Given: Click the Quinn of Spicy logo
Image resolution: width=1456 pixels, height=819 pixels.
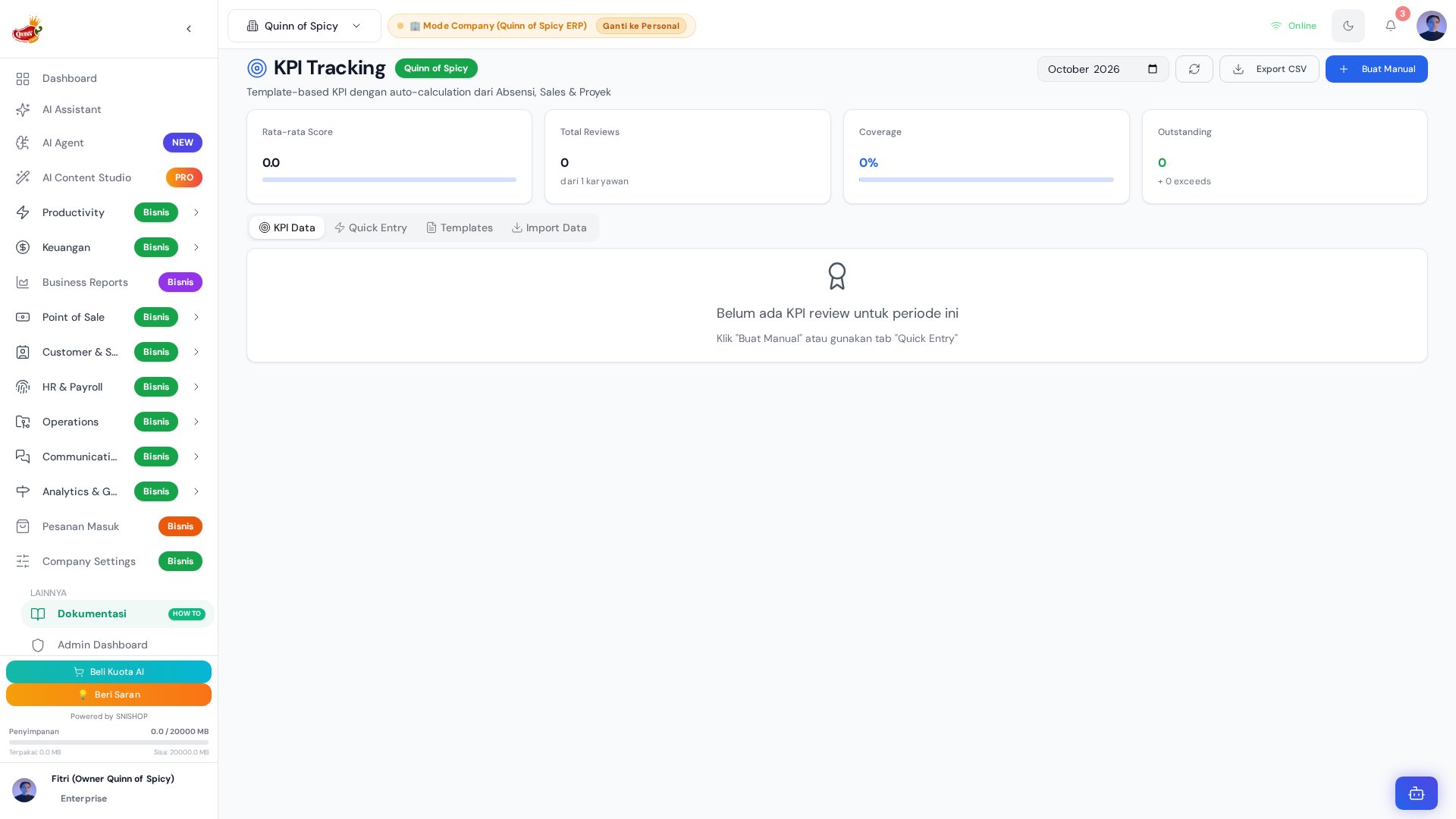Looking at the screenshot, I should pos(27,29).
